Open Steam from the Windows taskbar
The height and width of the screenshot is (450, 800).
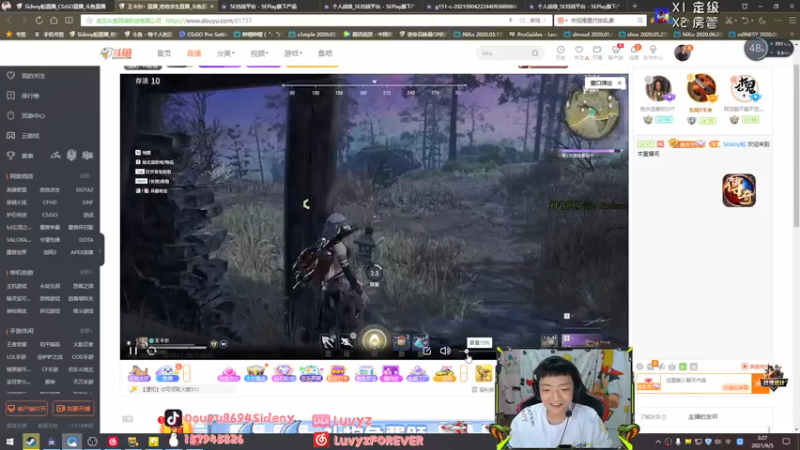[x=31, y=441]
